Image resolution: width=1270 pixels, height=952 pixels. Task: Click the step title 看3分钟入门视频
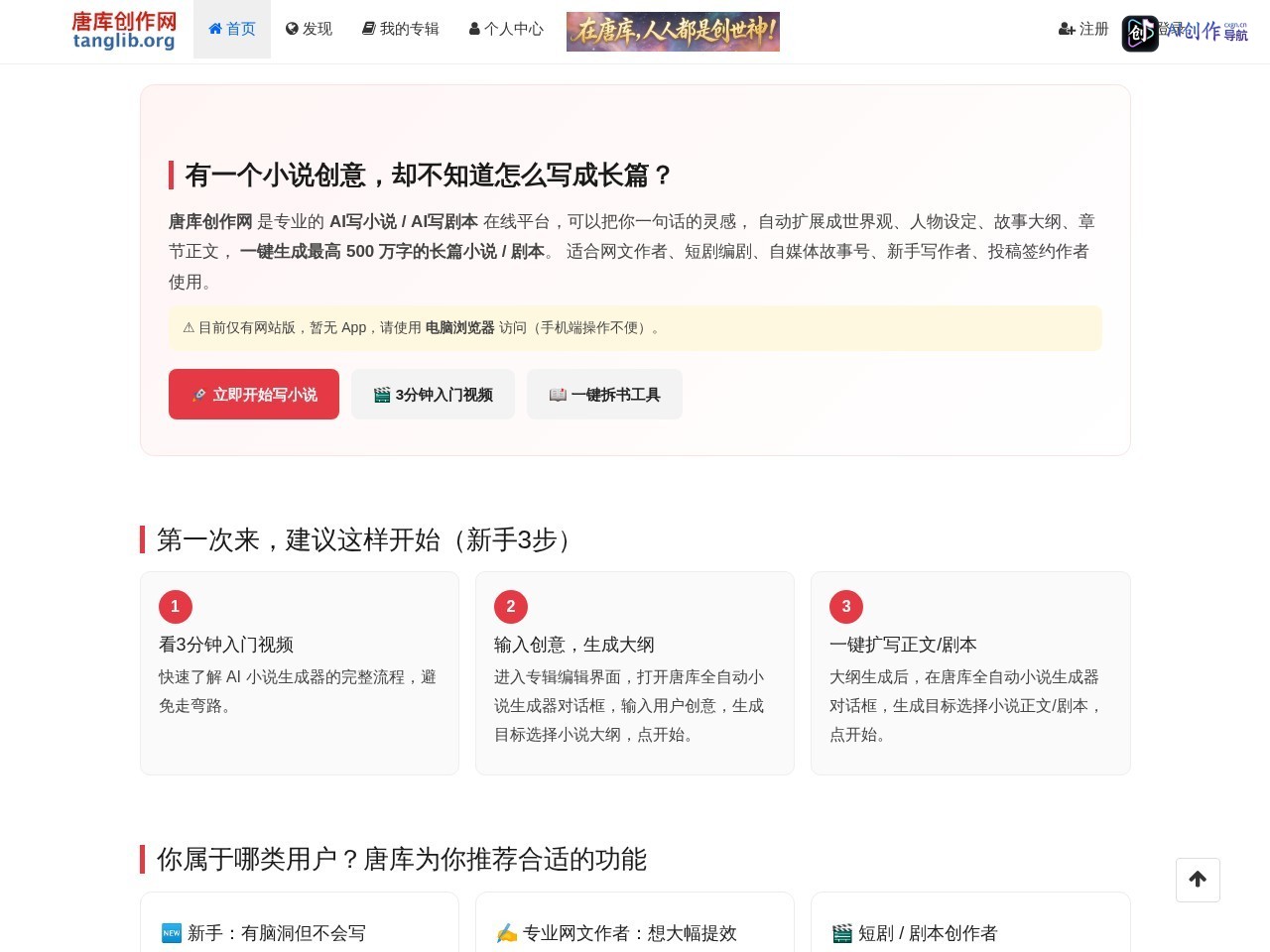(x=226, y=645)
